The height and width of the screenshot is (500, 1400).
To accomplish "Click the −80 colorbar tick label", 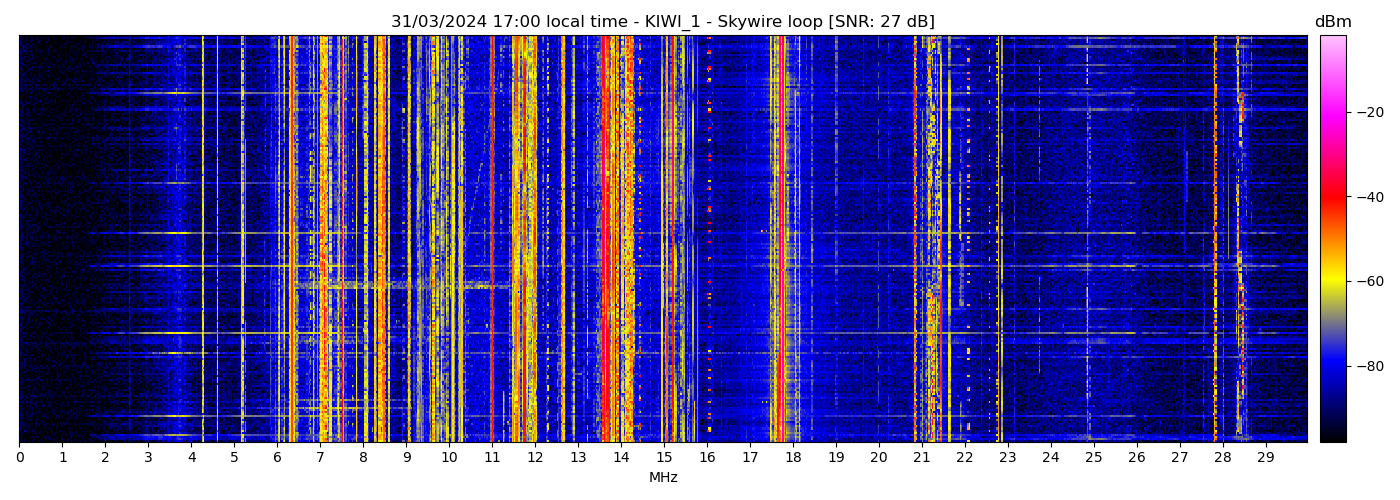I will click(x=1369, y=366).
